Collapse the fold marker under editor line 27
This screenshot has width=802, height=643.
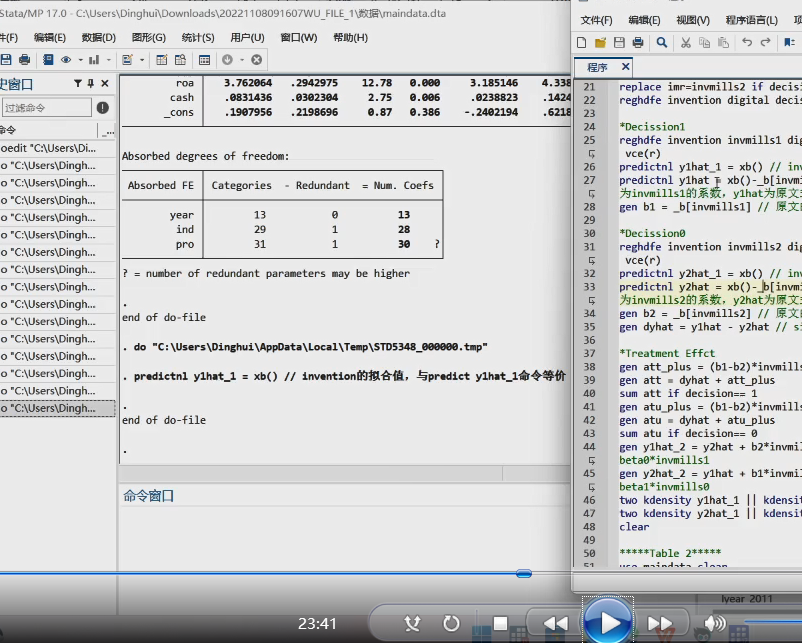(x=591, y=193)
